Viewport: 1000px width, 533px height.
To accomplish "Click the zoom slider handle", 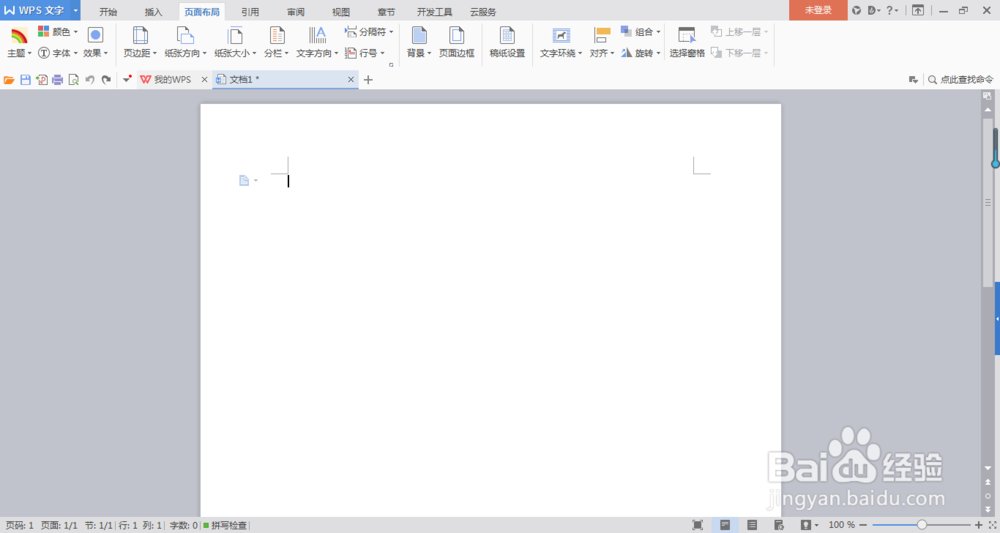I will 922,525.
